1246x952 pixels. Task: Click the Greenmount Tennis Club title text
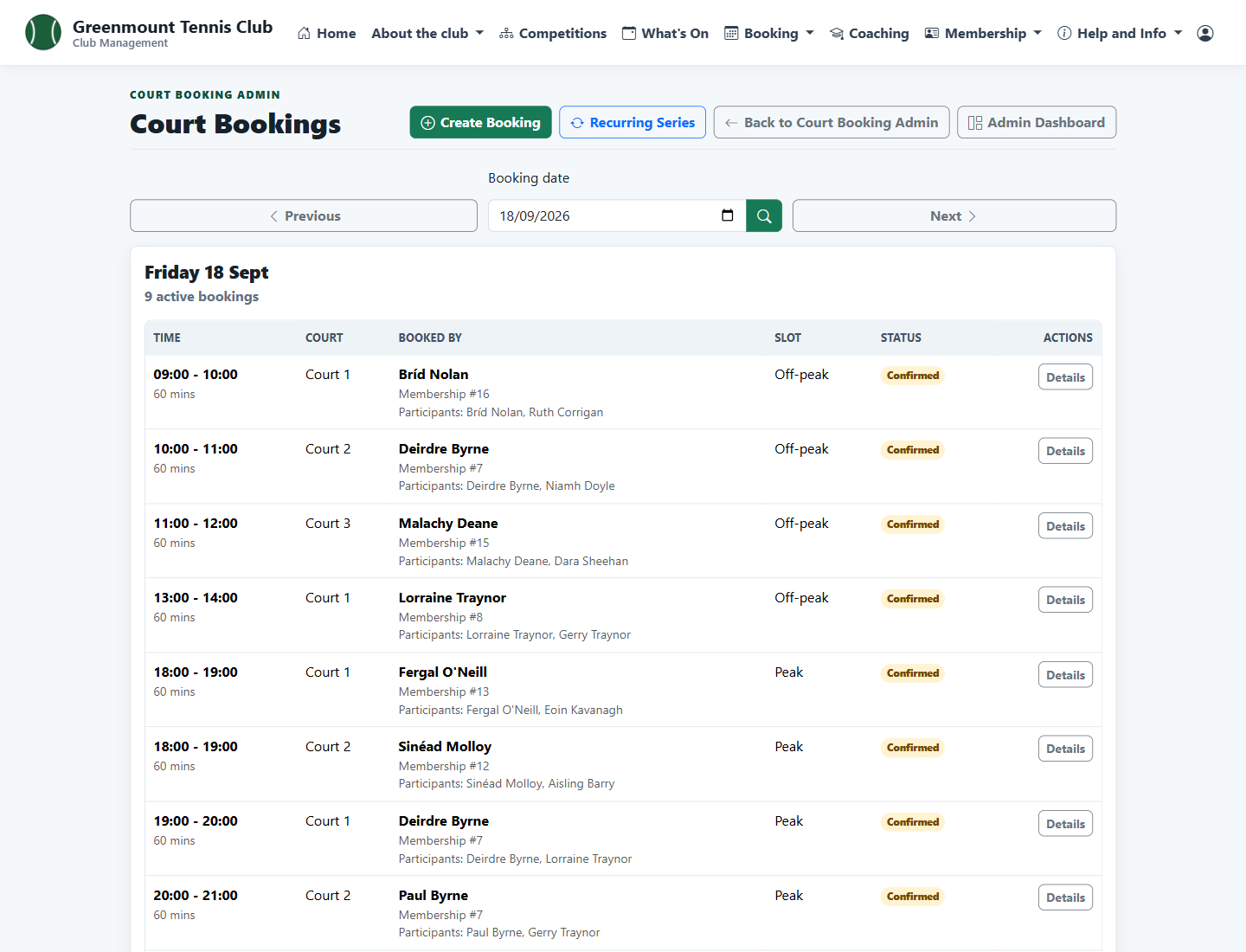(x=172, y=27)
